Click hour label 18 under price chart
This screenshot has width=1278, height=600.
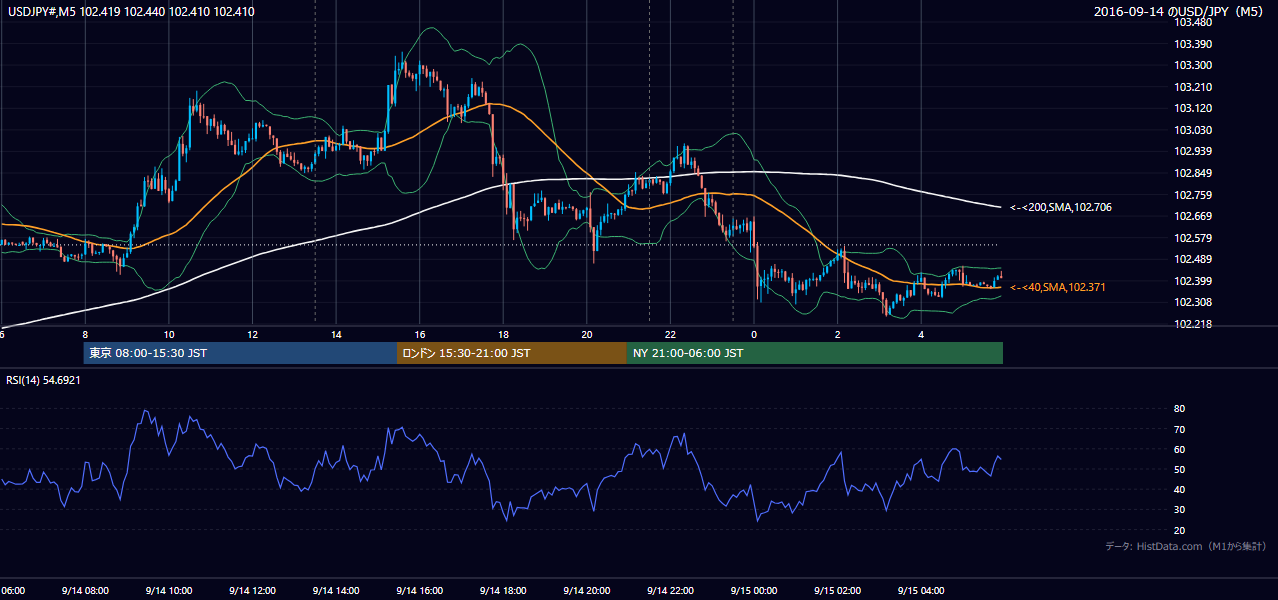[x=503, y=334]
